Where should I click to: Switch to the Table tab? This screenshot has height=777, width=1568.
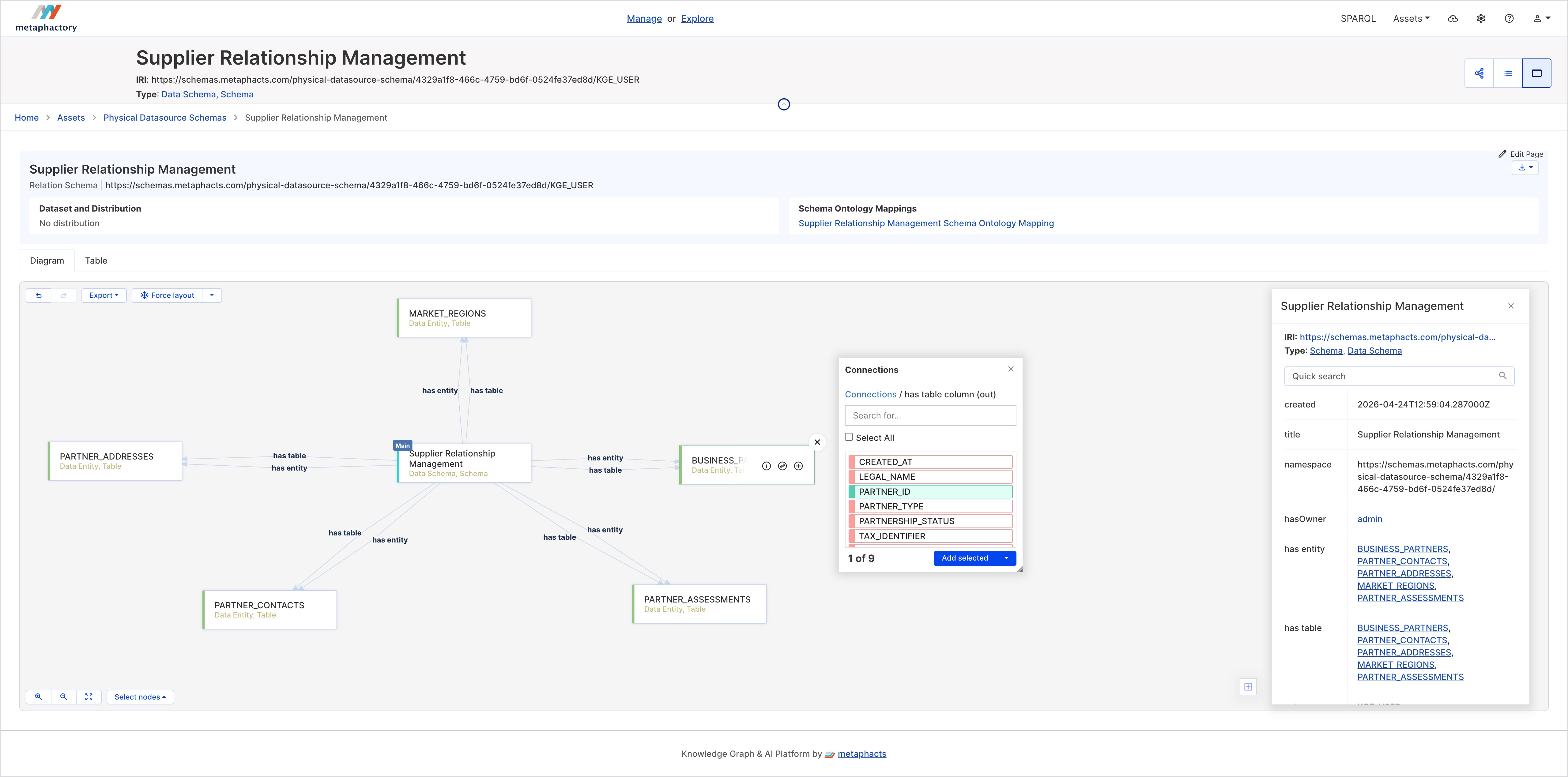[x=96, y=261]
